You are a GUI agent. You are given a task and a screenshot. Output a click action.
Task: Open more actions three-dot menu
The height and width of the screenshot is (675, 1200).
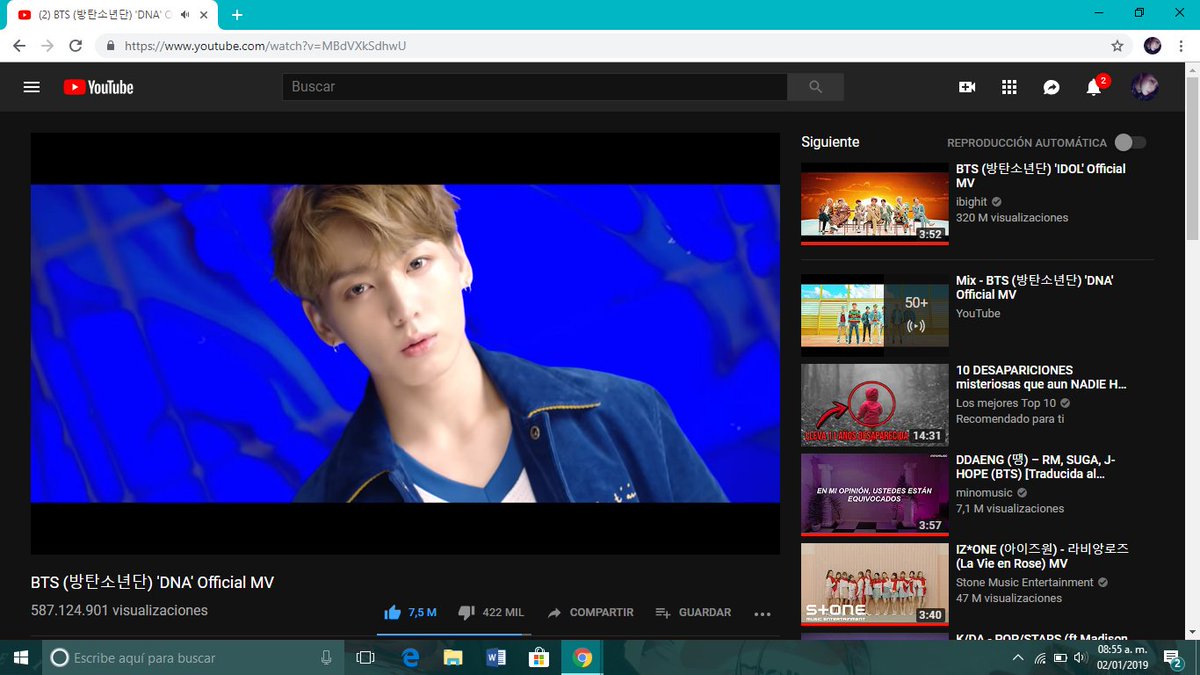pyautogui.click(x=762, y=613)
